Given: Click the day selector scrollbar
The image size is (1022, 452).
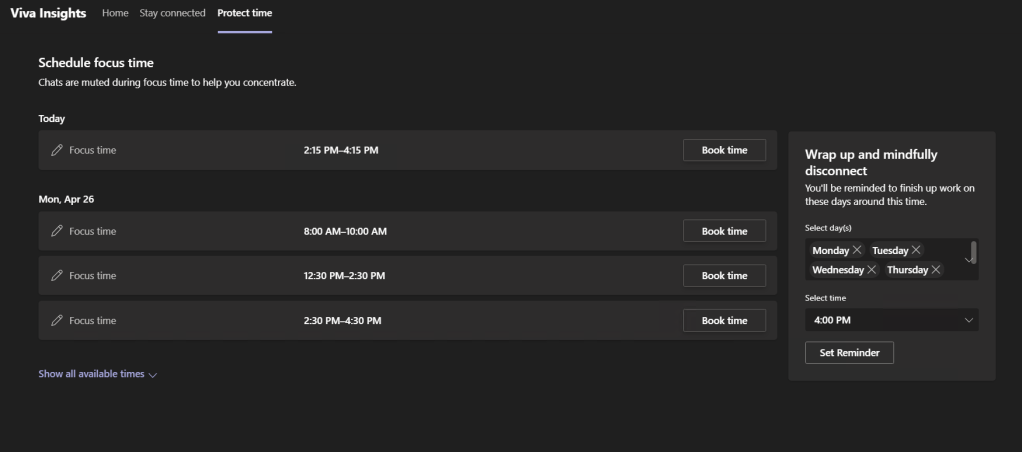Looking at the screenshot, I should tap(974, 250).
